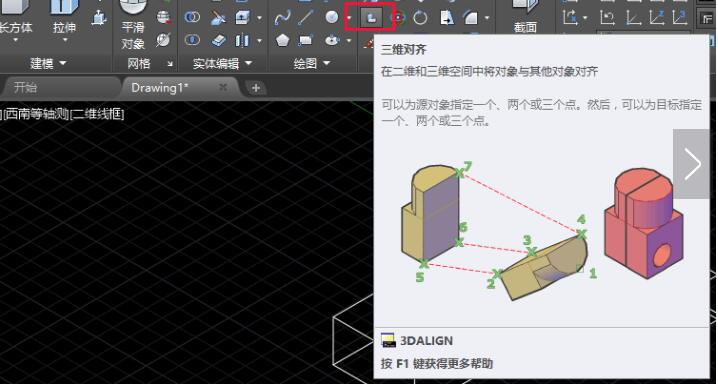The width and height of the screenshot is (718, 384).
Task: Click the plain UCS axes icon
Action: (x=633, y=18)
